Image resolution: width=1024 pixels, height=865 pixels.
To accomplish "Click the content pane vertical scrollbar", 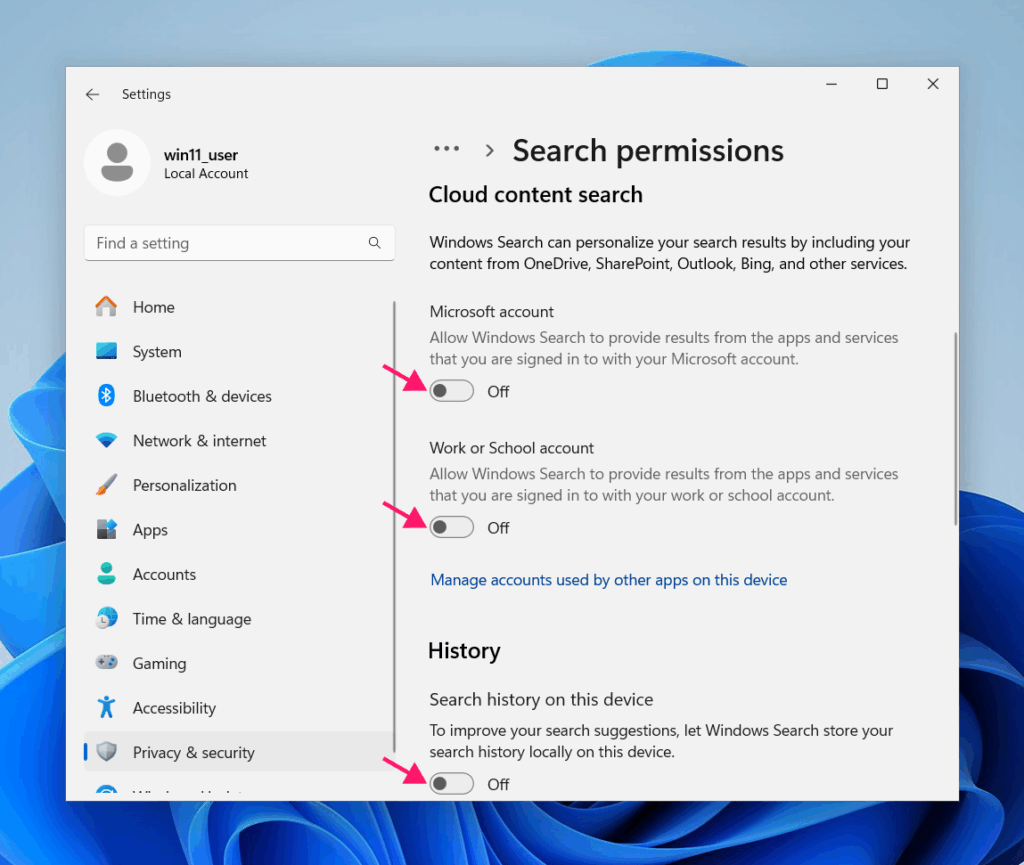I will point(955,428).
